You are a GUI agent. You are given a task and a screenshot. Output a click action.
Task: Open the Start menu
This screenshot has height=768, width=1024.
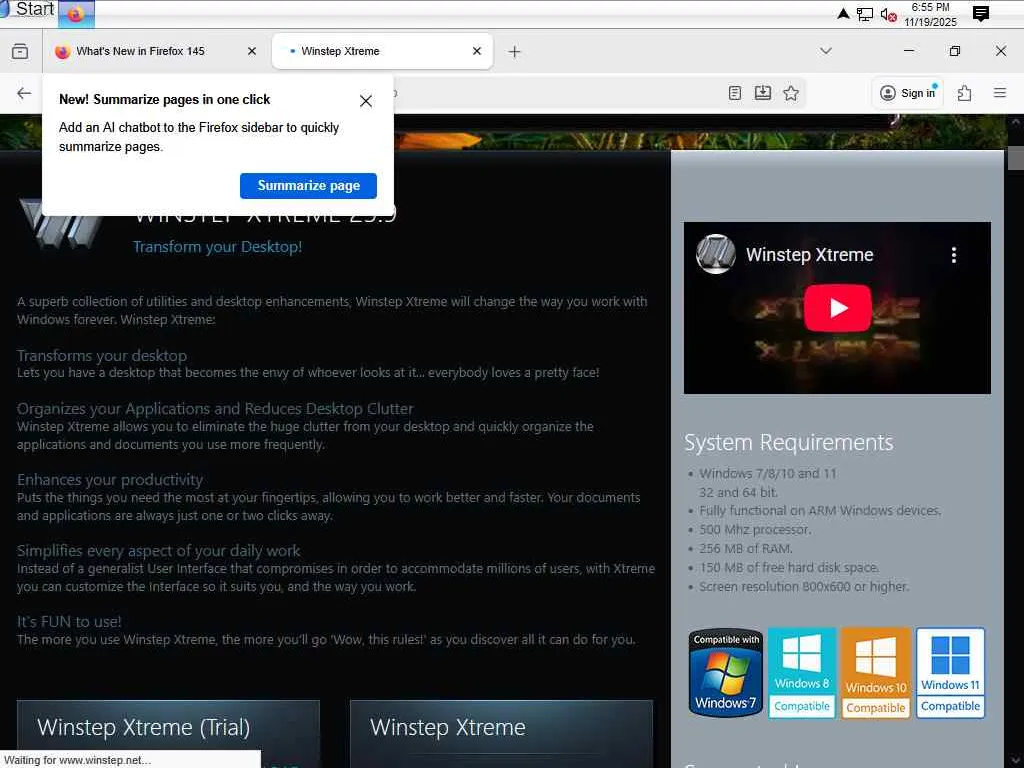coord(28,9)
